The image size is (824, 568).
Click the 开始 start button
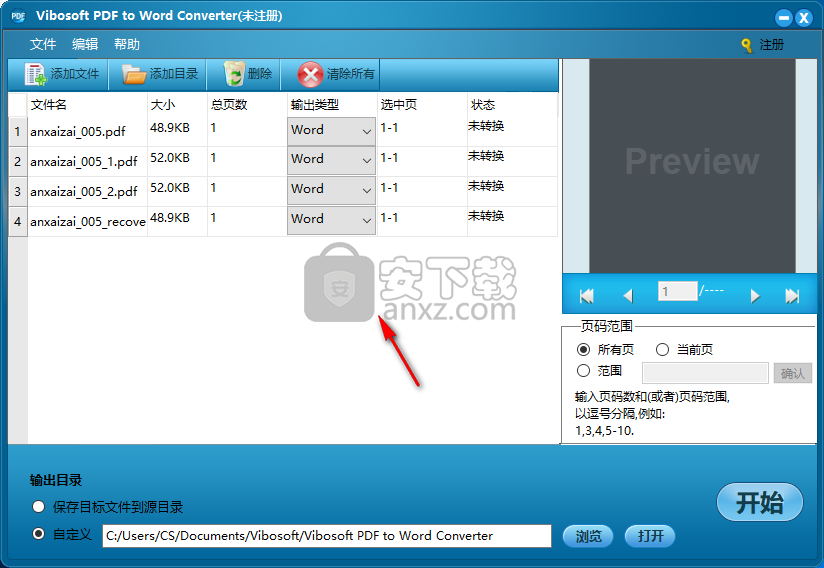pos(759,502)
